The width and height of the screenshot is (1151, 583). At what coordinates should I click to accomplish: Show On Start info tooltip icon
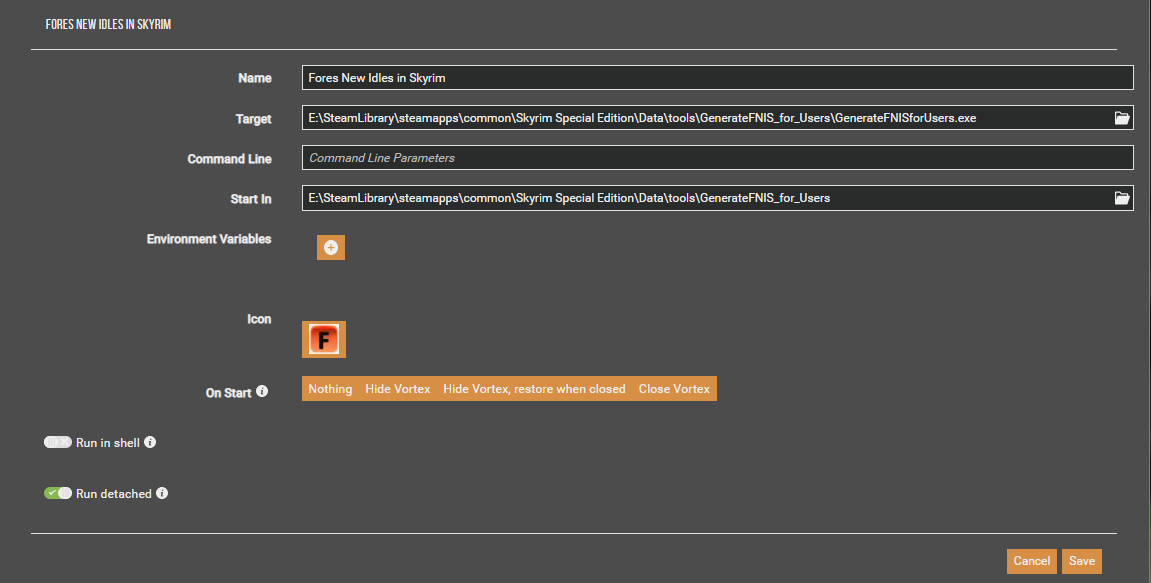262,391
